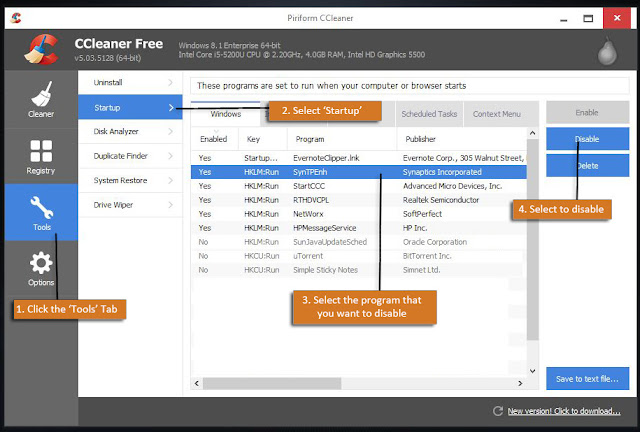Open the Uninstall tool
Screen dimensions: 640x432
point(130,82)
